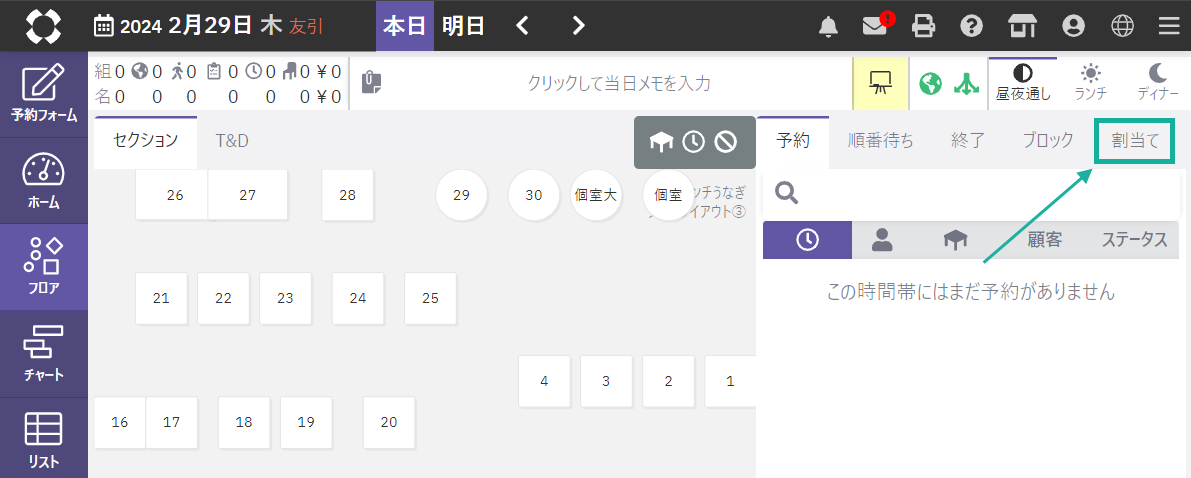Open the language globe icon in header

[x=1122, y=26]
